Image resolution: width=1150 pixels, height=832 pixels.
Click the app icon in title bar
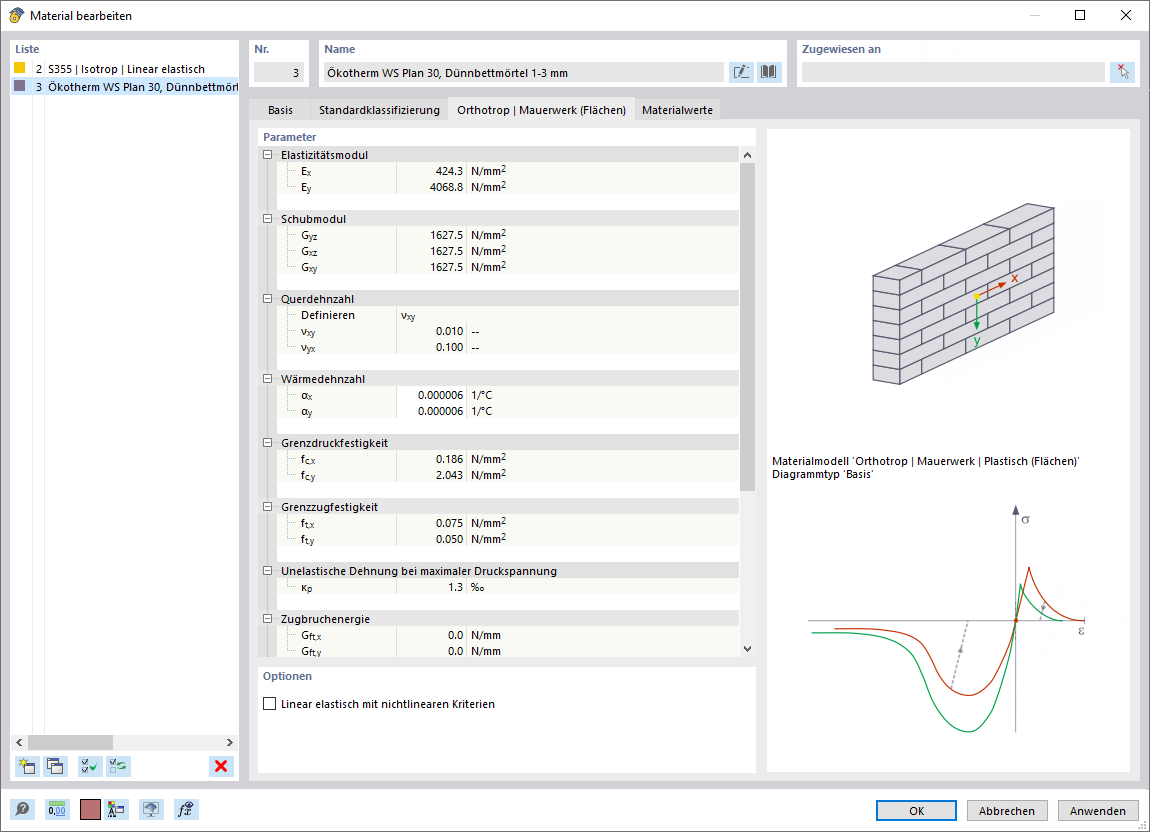pos(15,15)
